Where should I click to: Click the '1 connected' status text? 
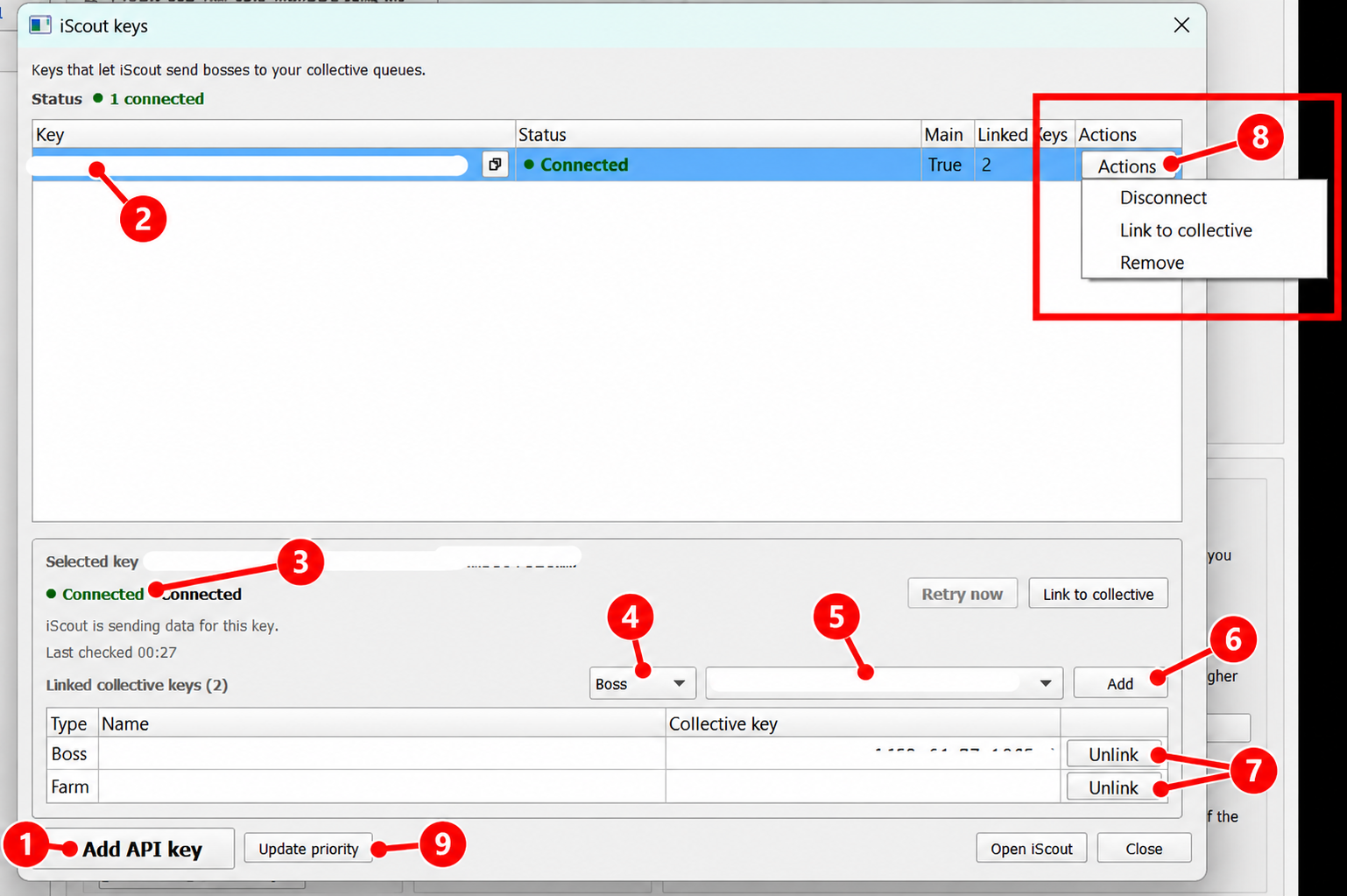pyautogui.click(x=157, y=99)
